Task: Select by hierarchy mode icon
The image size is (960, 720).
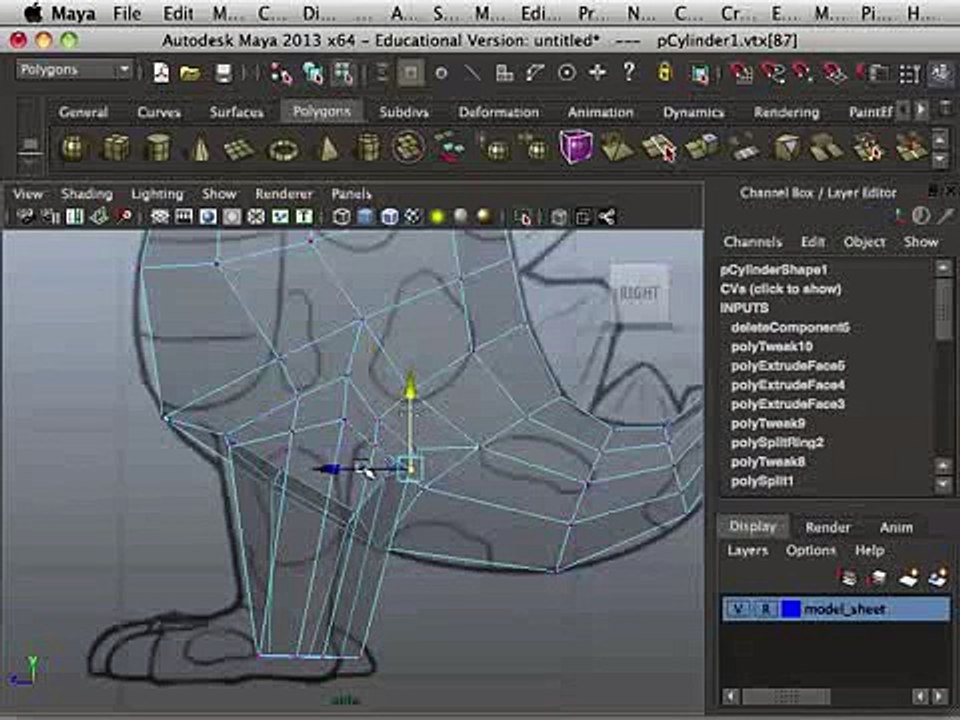Action: (x=282, y=73)
